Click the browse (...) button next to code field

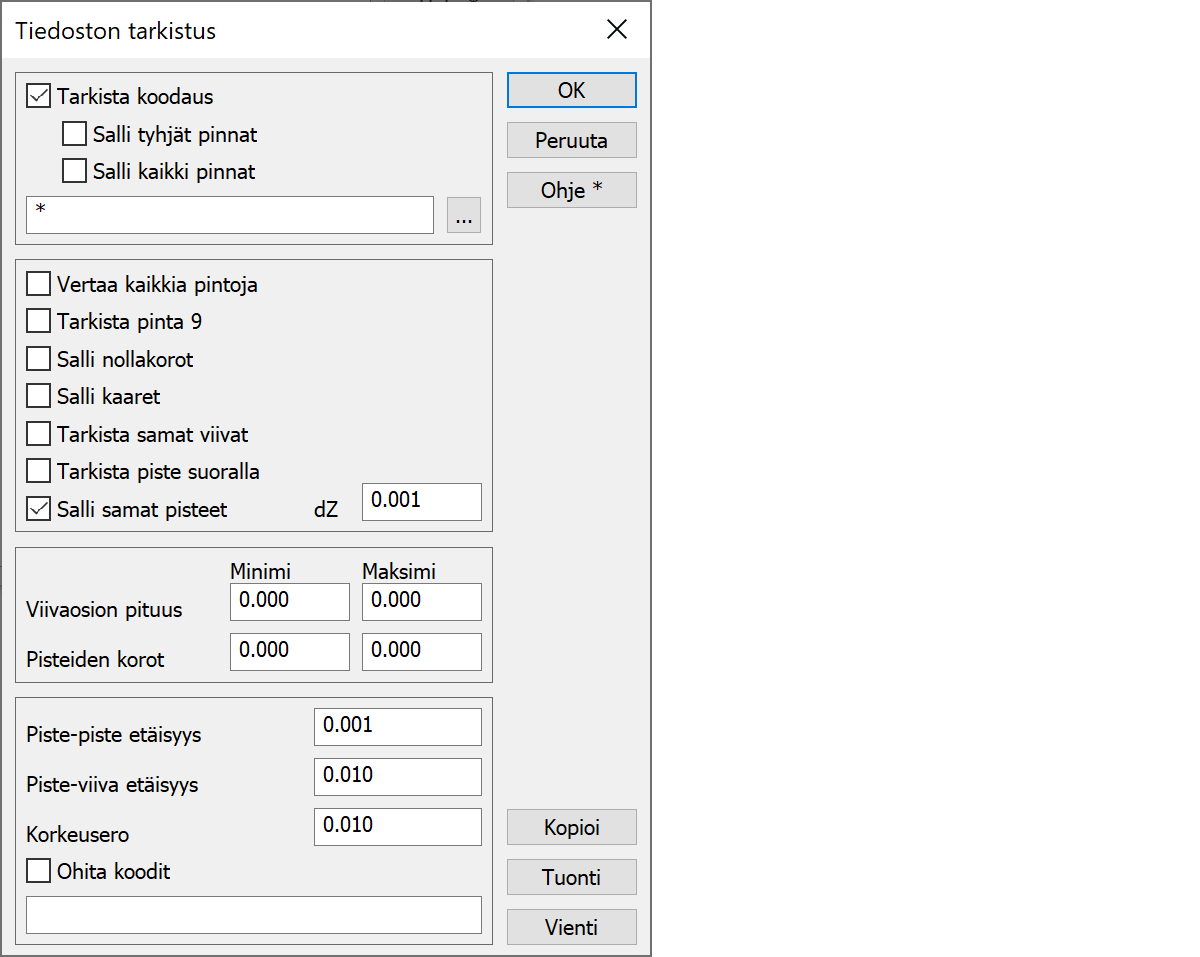[x=464, y=215]
